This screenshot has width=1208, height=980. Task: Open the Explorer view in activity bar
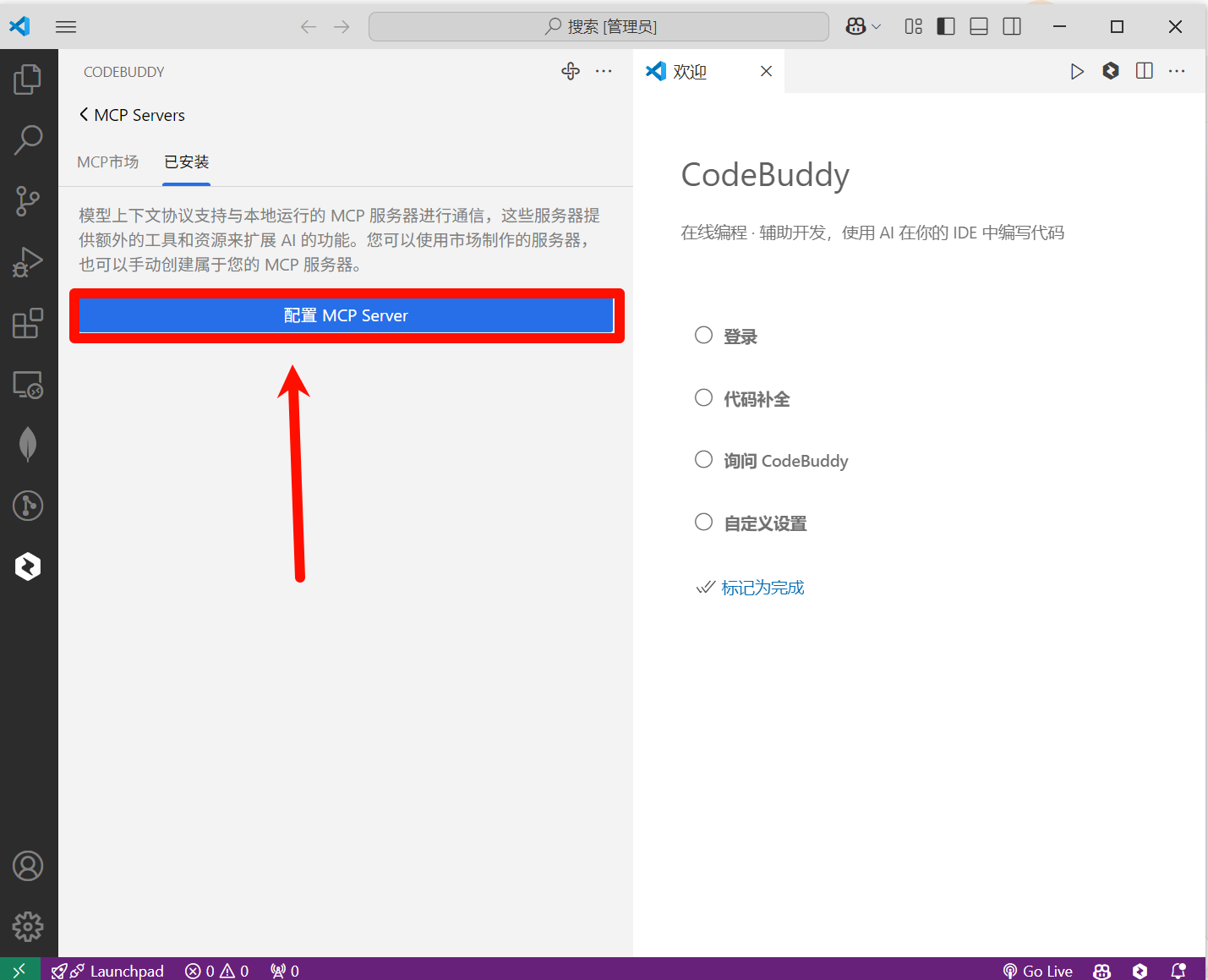pos(28,79)
